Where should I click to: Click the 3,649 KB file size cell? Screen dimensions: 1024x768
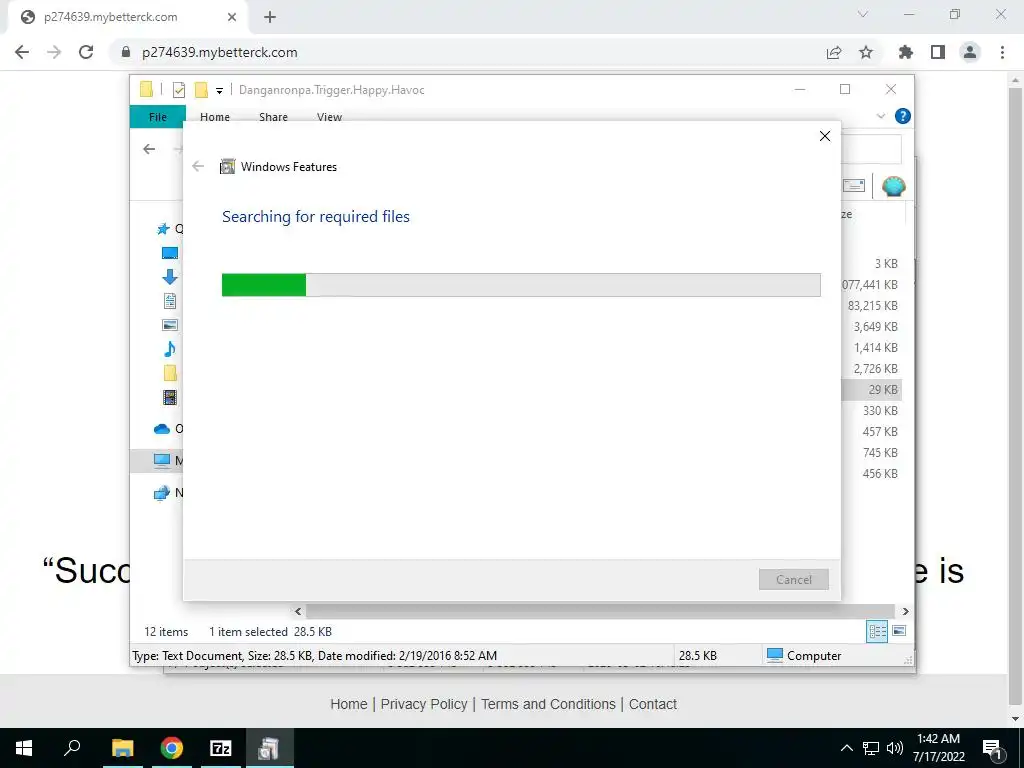(x=876, y=327)
